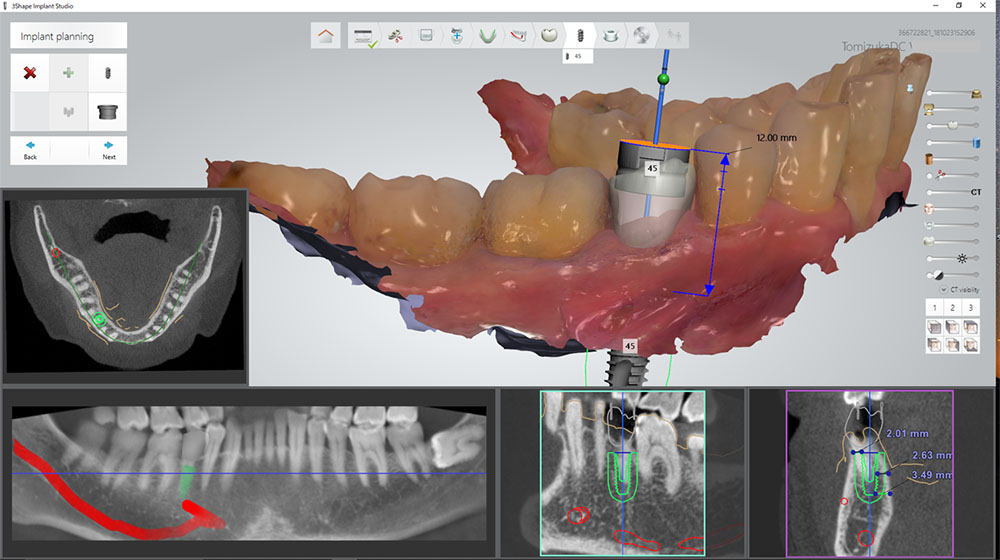The height and width of the screenshot is (560, 1000).
Task: Click the CT opacity slider
Action: [950, 191]
